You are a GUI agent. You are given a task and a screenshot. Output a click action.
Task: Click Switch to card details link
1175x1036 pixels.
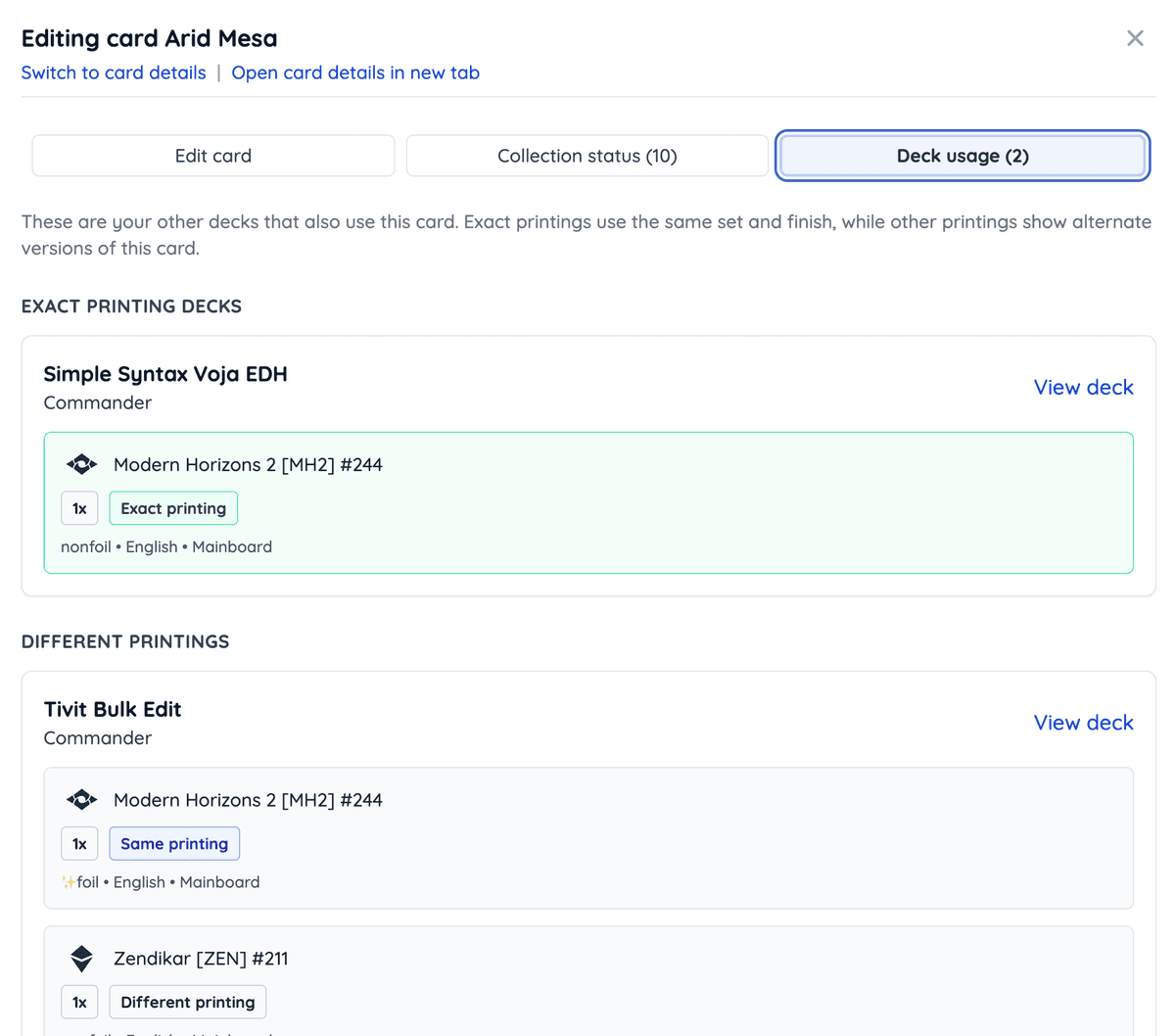click(x=114, y=72)
